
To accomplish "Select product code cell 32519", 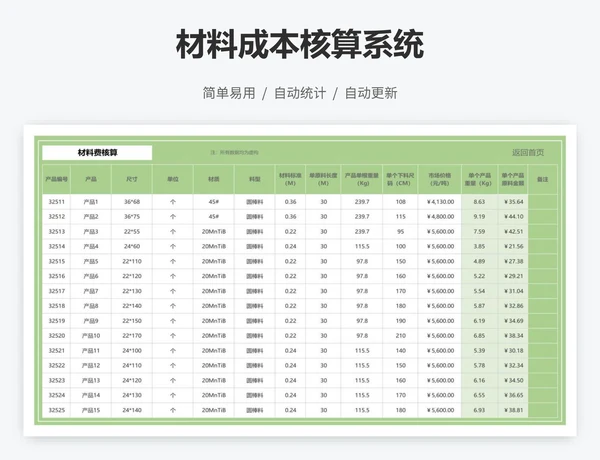I will click(57, 321).
